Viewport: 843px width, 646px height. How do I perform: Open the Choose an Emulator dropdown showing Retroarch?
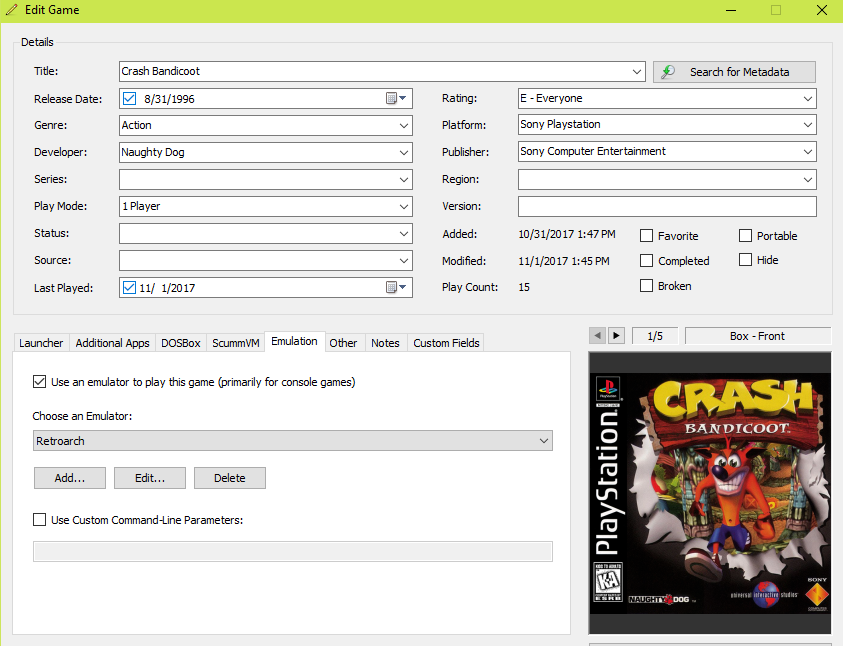(292, 441)
